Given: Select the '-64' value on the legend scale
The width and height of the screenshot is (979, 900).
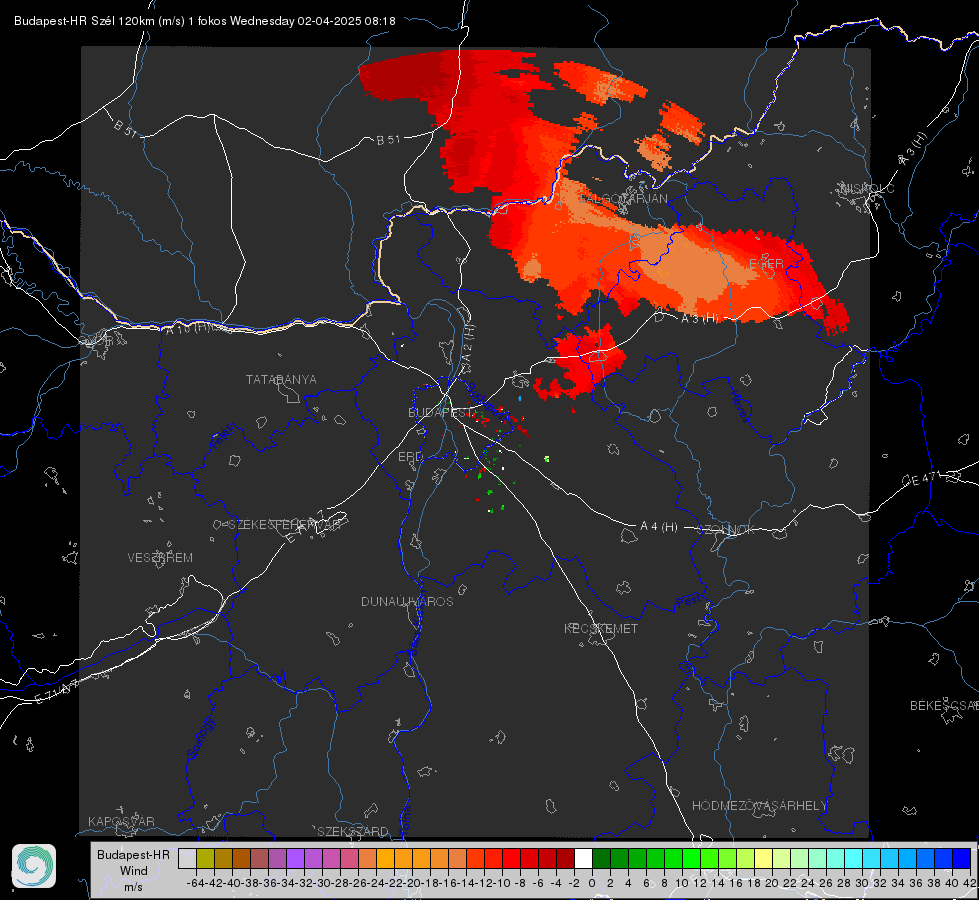Looking at the screenshot, I should pyautogui.click(x=195, y=883).
